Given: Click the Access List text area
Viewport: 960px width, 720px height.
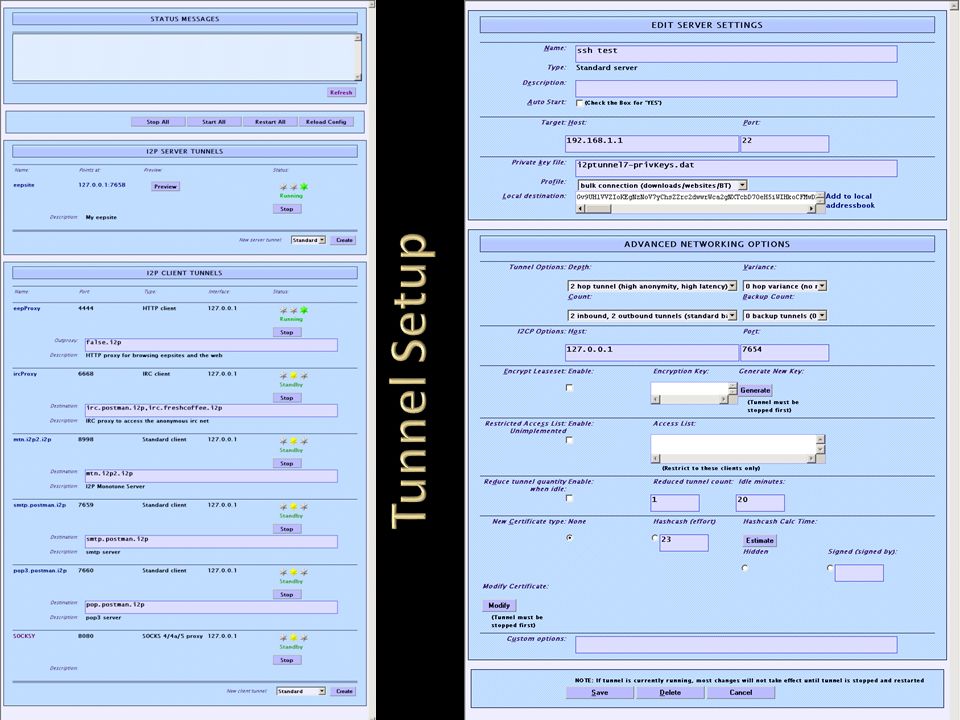Looking at the screenshot, I should point(733,444).
